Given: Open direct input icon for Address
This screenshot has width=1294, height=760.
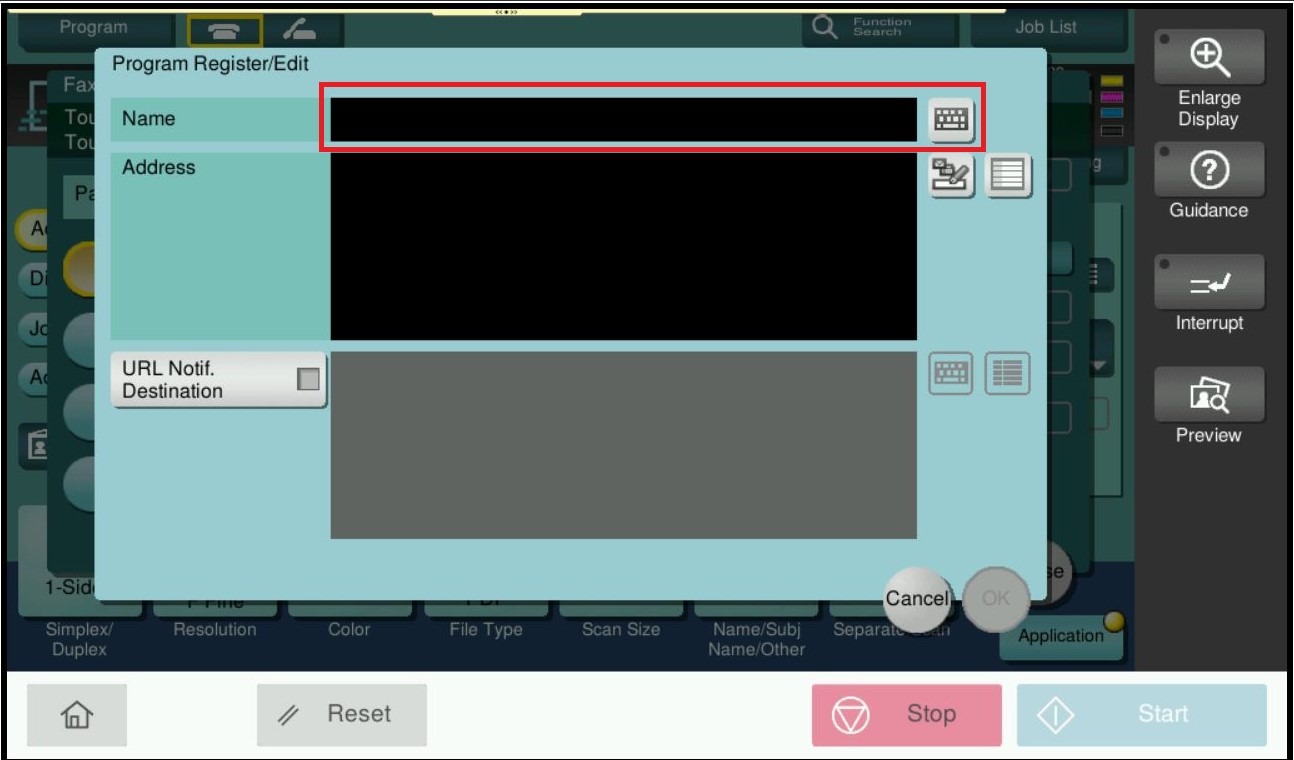Looking at the screenshot, I should (x=951, y=177).
